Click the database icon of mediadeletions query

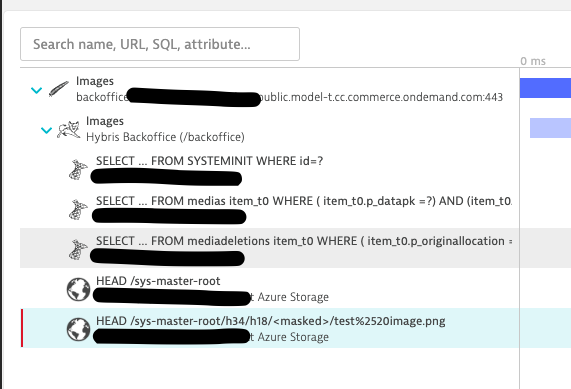[78, 250]
